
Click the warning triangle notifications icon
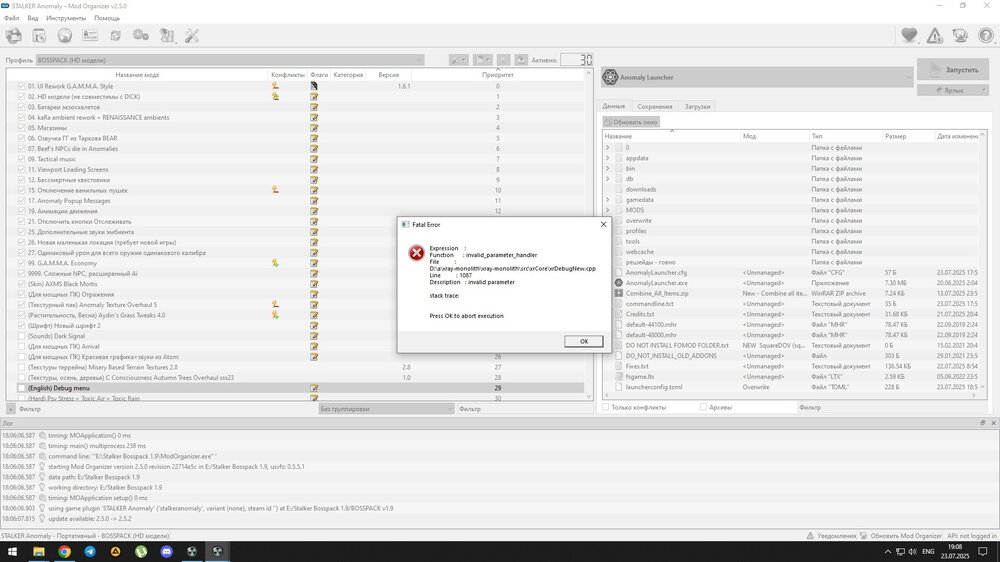pyautogui.click(x=934, y=36)
